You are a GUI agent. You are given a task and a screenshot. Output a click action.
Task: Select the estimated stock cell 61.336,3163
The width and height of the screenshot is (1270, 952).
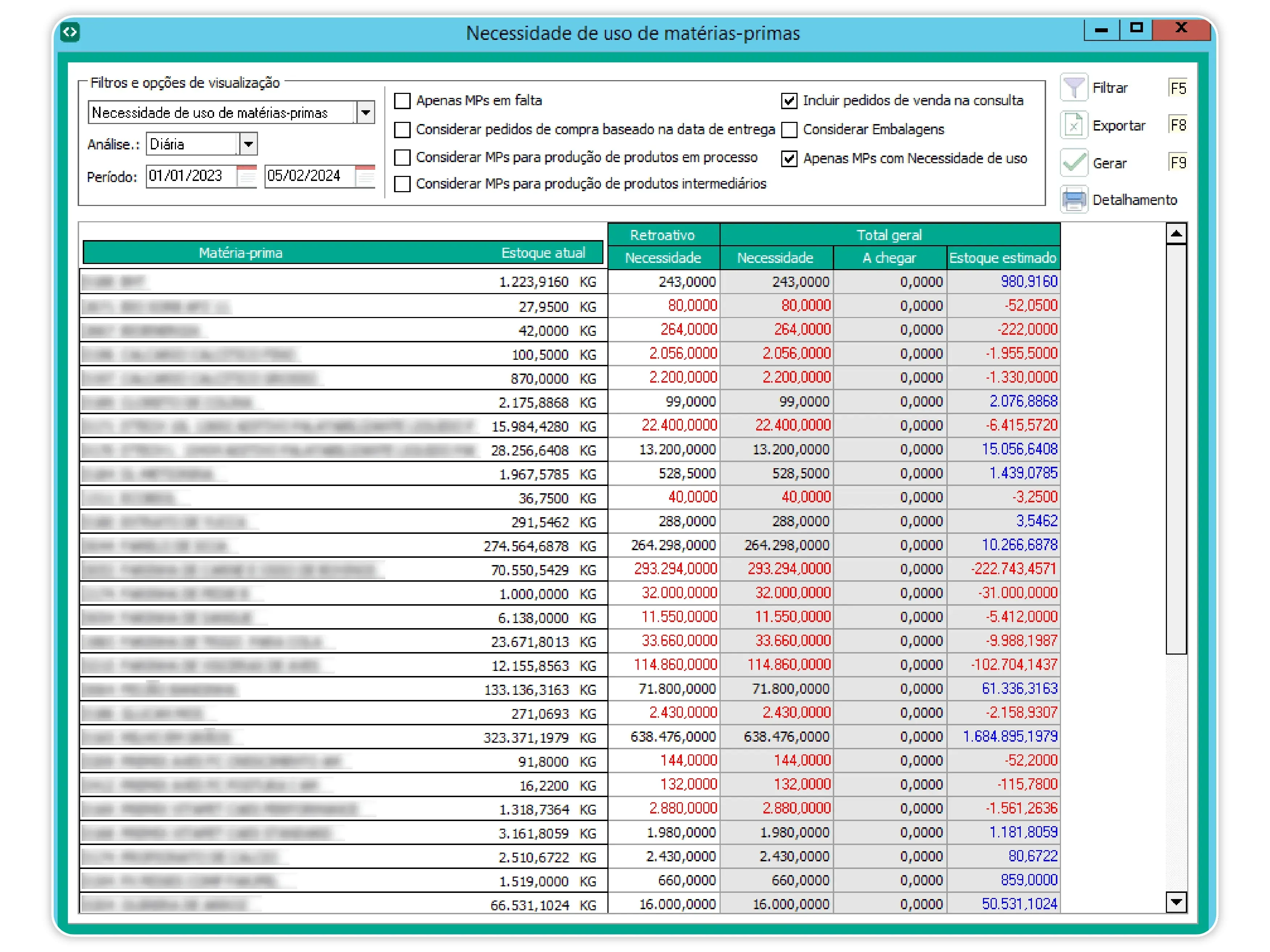click(1003, 688)
